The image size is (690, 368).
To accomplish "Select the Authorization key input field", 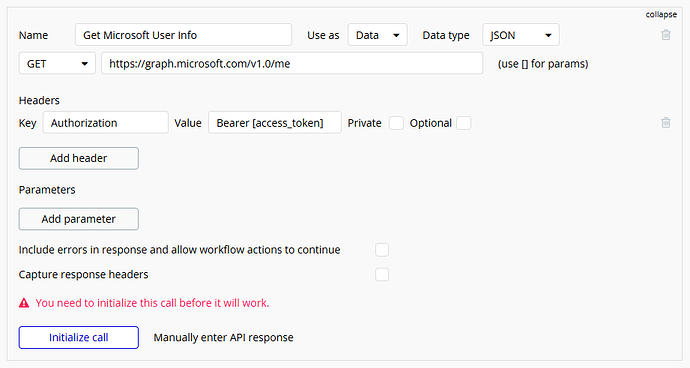I will click(106, 123).
